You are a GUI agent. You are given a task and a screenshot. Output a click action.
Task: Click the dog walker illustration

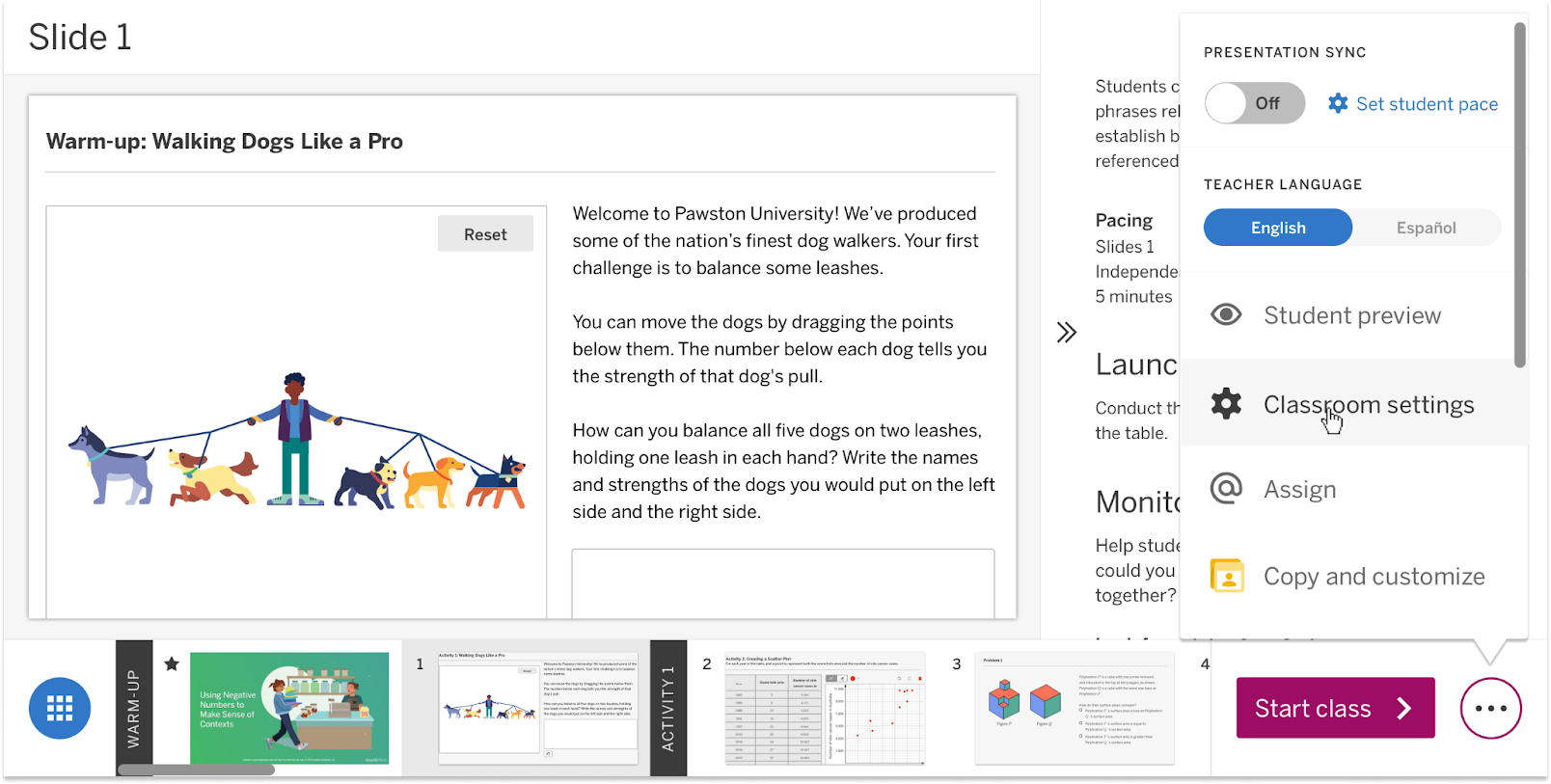click(x=297, y=440)
